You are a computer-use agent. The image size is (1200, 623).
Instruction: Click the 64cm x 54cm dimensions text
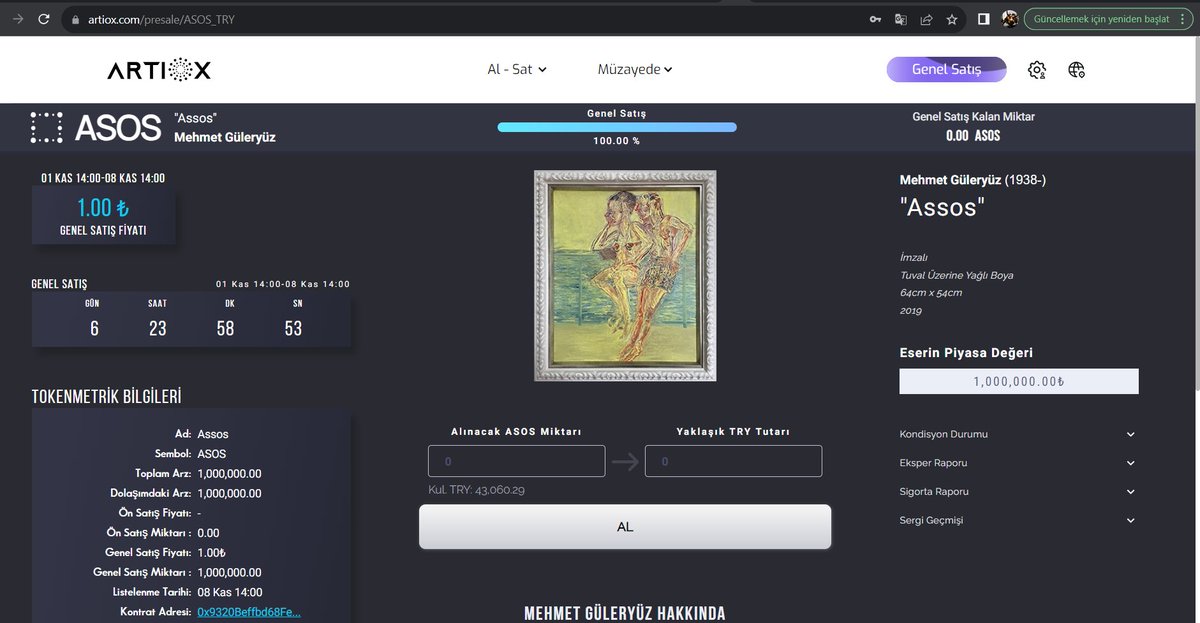[x=931, y=293]
